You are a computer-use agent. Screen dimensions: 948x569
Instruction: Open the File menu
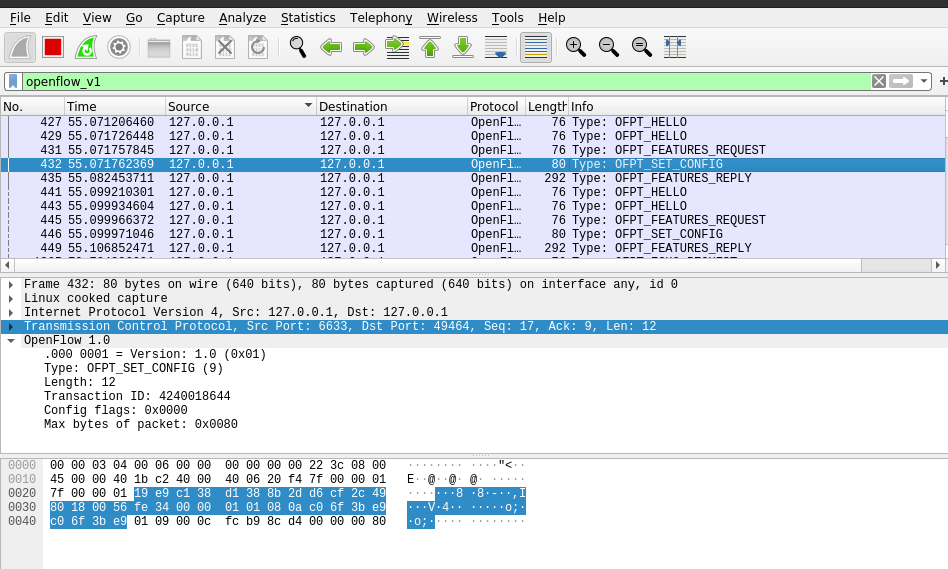click(20, 18)
